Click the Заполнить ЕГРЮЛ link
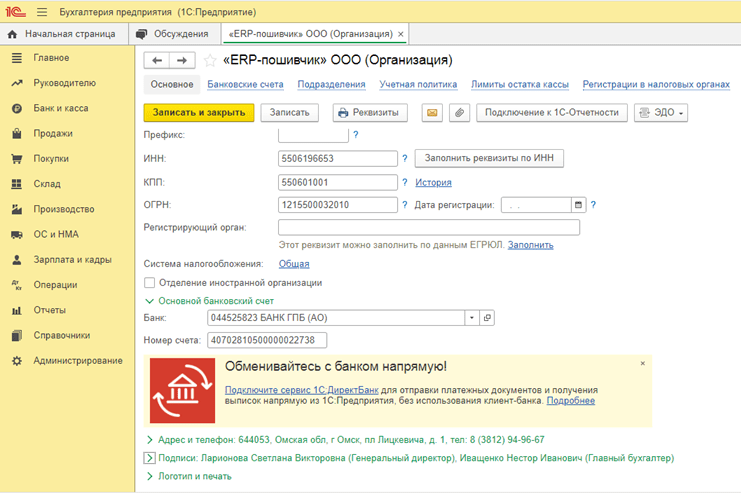The width and height of the screenshot is (741, 495). coord(531,245)
